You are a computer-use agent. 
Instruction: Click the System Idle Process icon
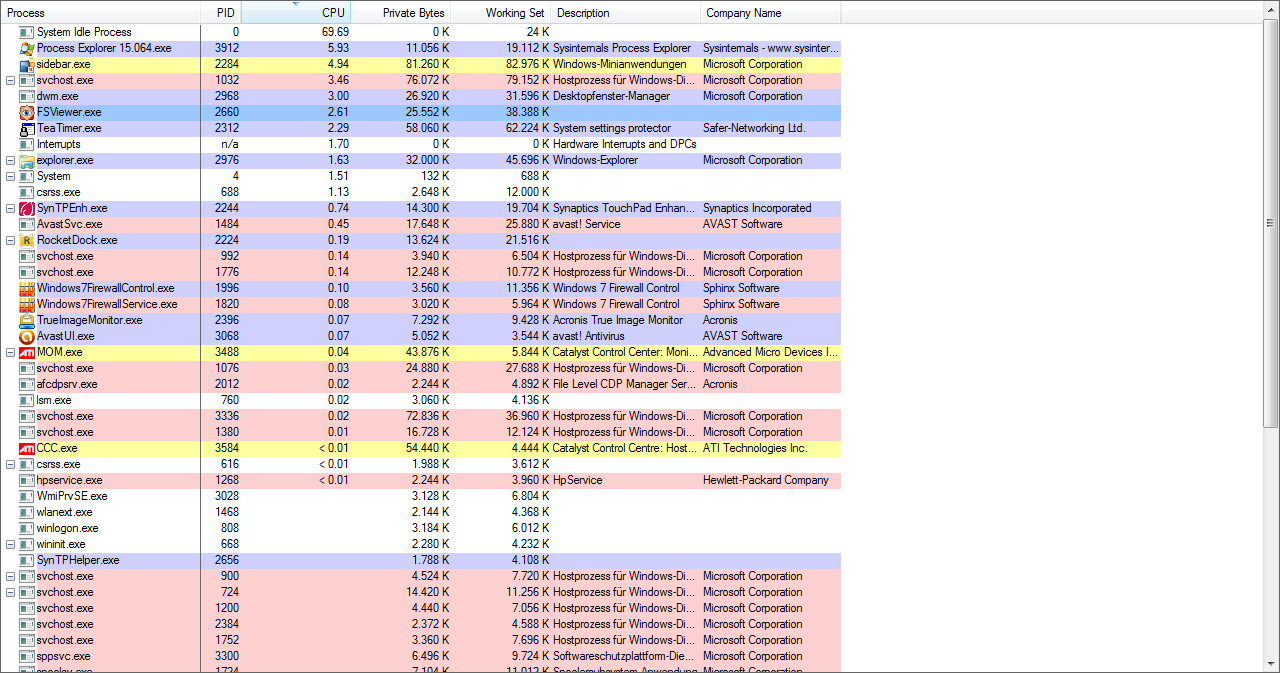point(27,32)
